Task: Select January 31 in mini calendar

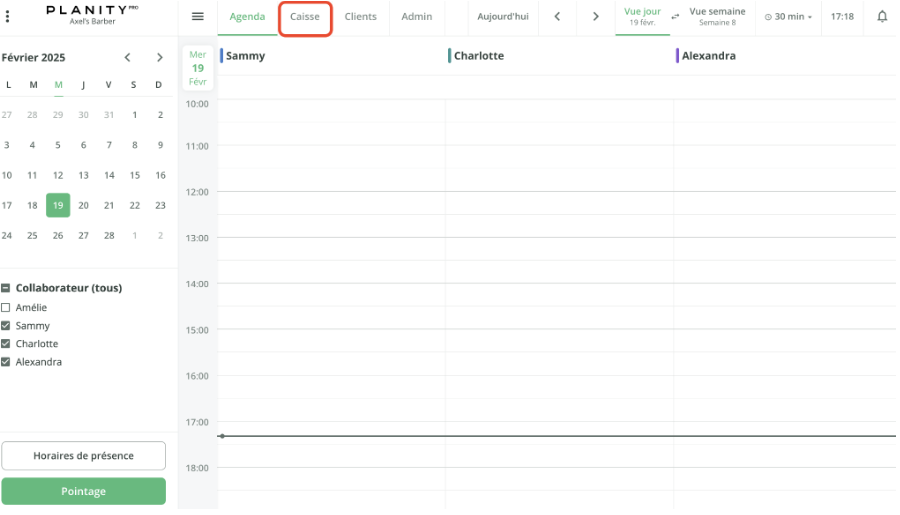Action: (x=109, y=115)
